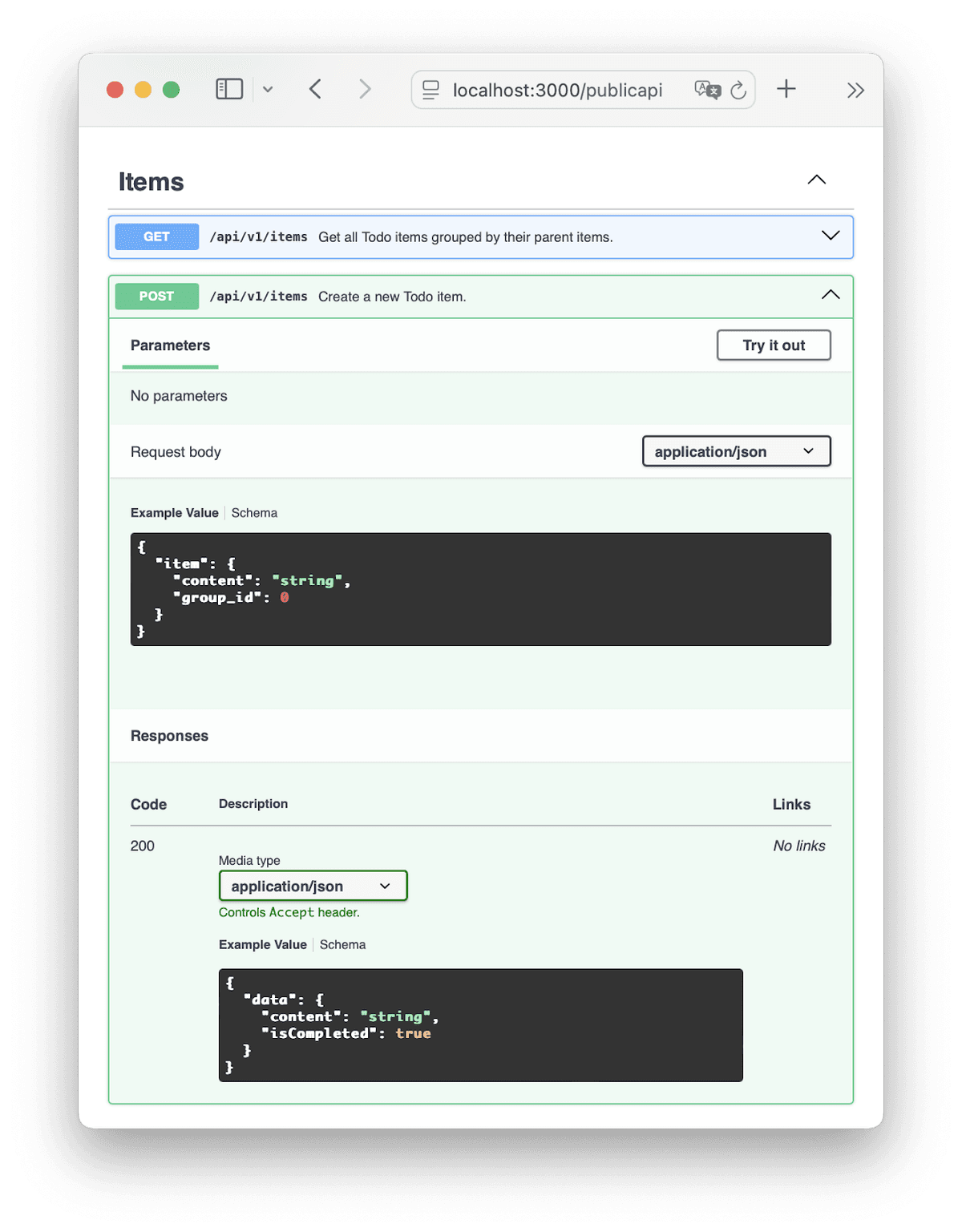Expand the GET /api/v1/items endpoint
962x1232 pixels.
(x=830, y=236)
